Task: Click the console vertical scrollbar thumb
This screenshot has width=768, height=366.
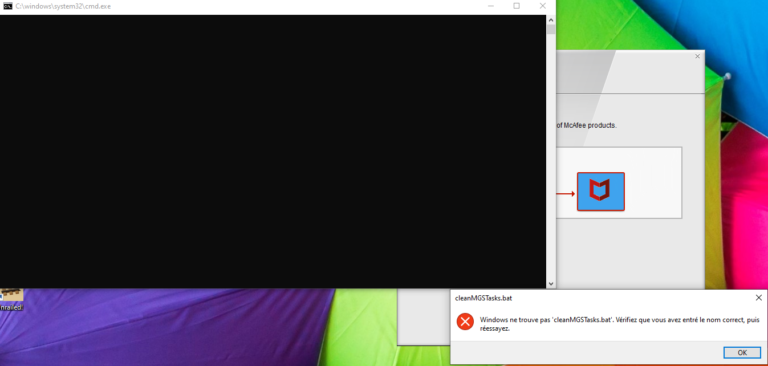Action: pyautogui.click(x=551, y=29)
